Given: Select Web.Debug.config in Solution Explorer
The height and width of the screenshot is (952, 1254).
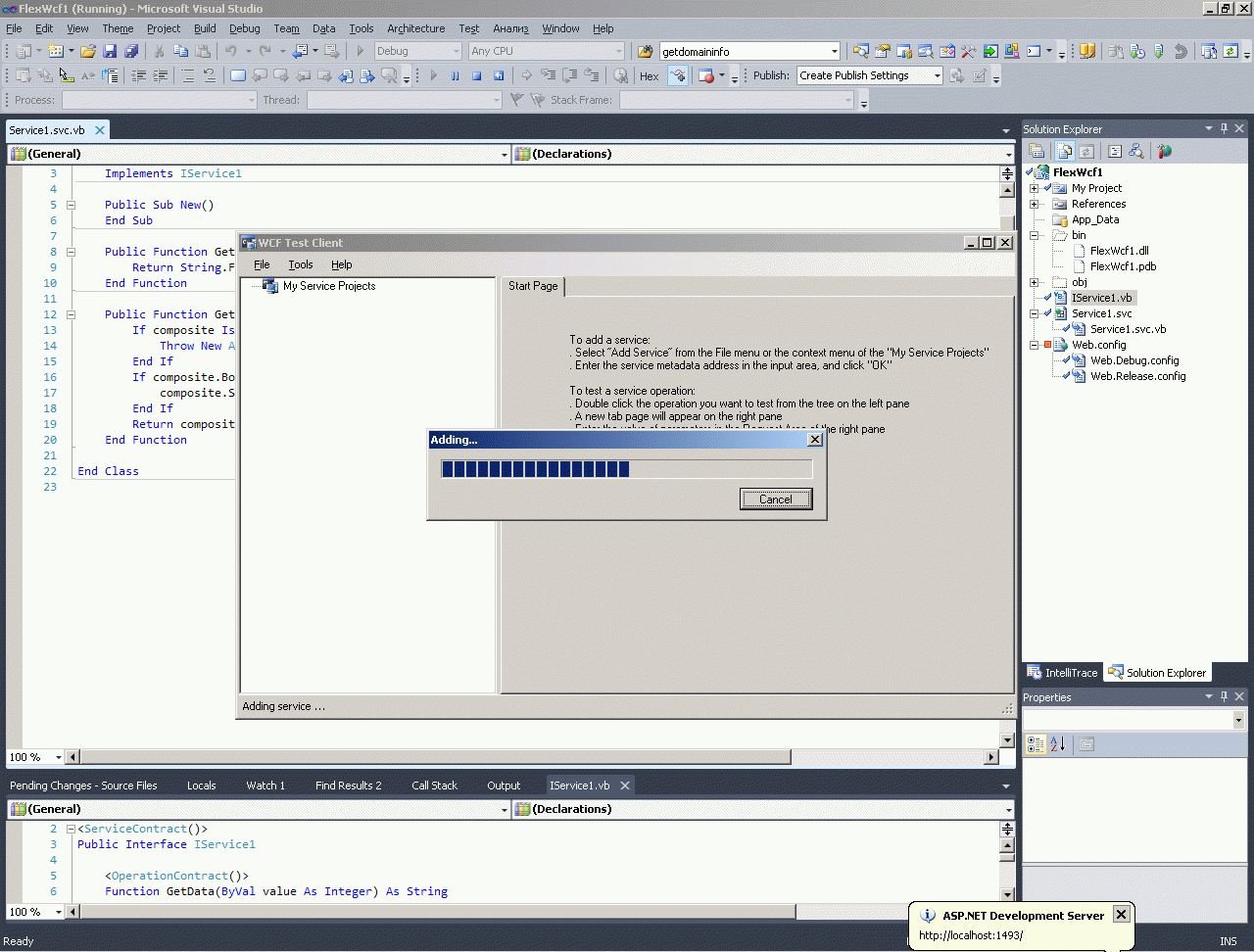Looking at the screenshot, I should coord(1134,360).
